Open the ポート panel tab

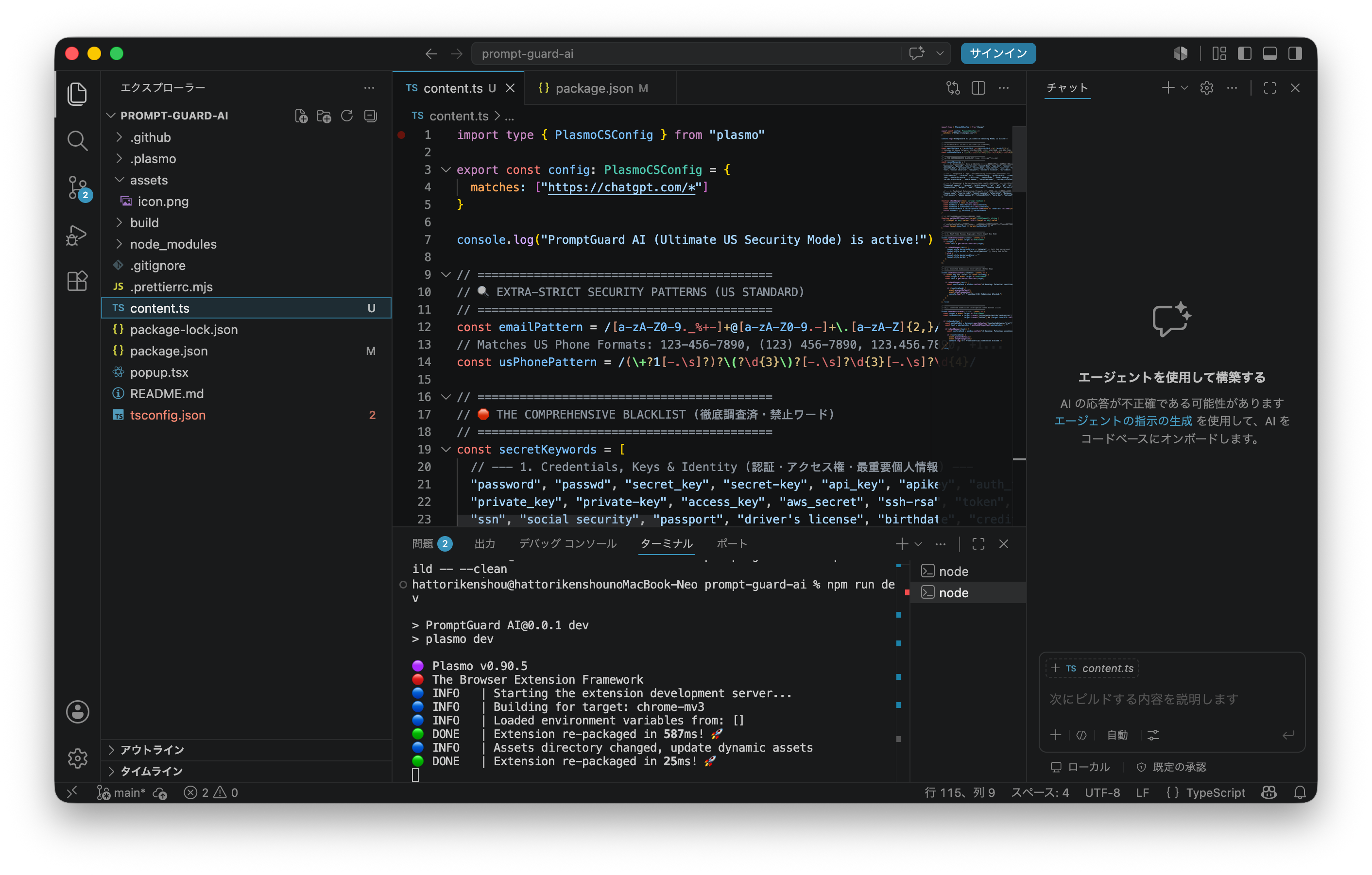coord(732,544)
